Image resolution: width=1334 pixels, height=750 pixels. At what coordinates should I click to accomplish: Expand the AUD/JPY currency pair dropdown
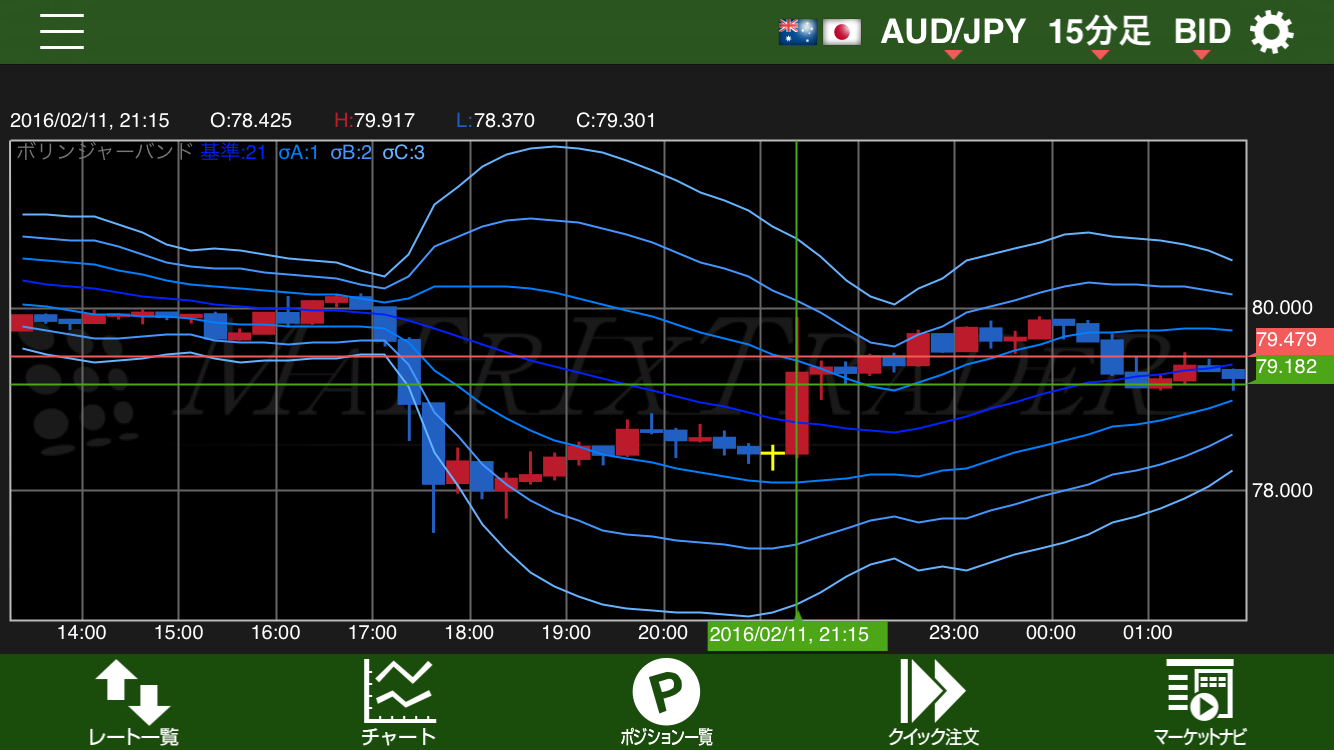[953, 33]
